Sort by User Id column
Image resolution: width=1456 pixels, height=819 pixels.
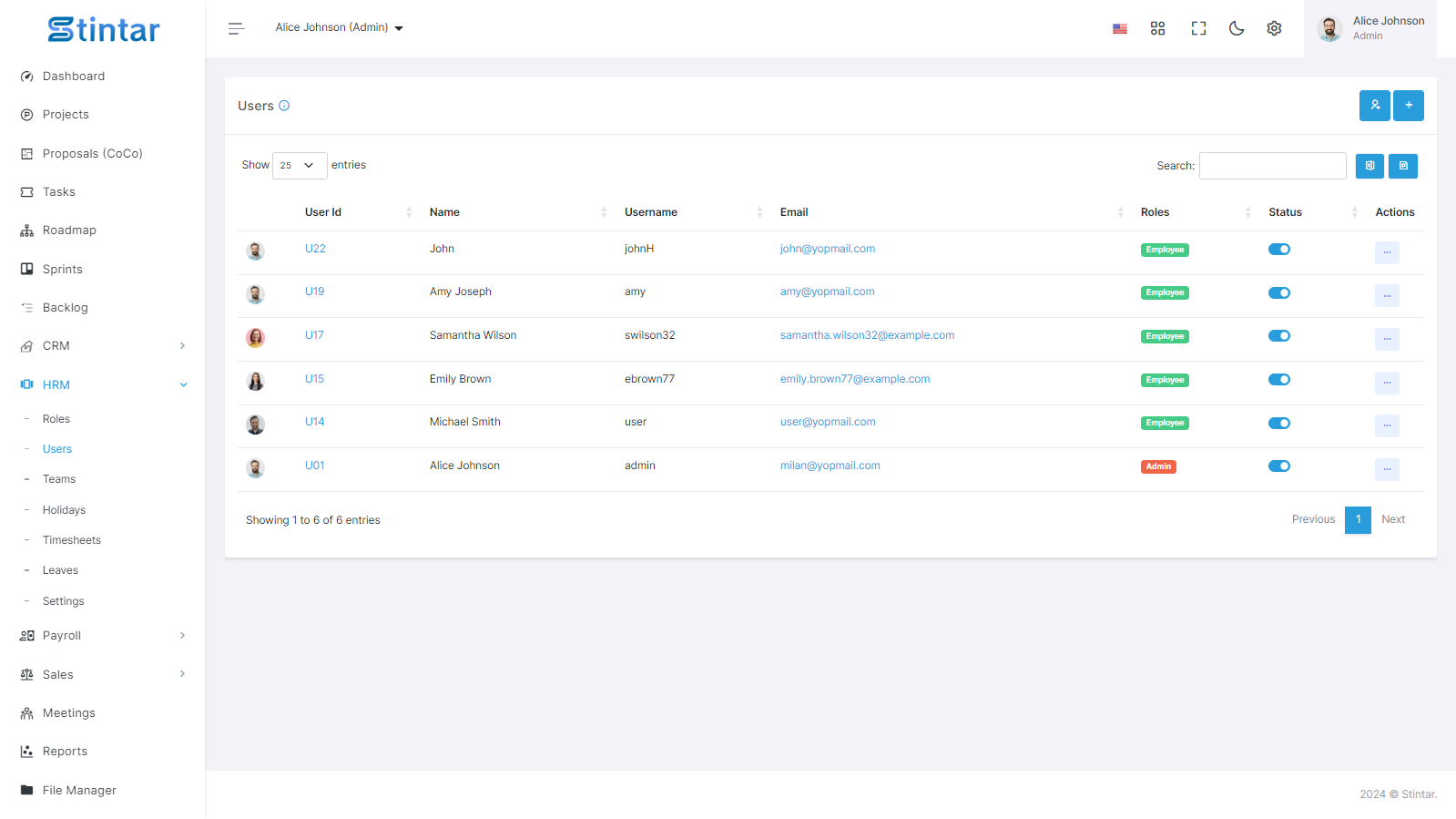(358, 212)
